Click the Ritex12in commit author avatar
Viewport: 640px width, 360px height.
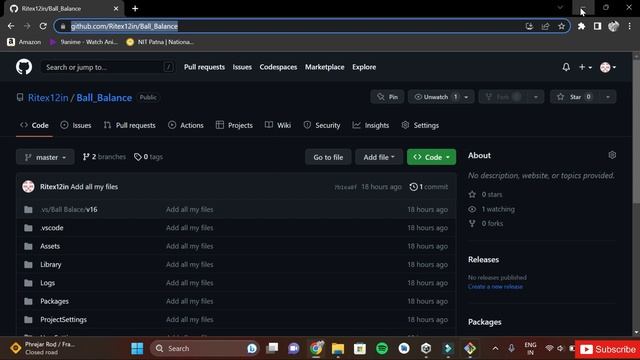tap(28, 187)
